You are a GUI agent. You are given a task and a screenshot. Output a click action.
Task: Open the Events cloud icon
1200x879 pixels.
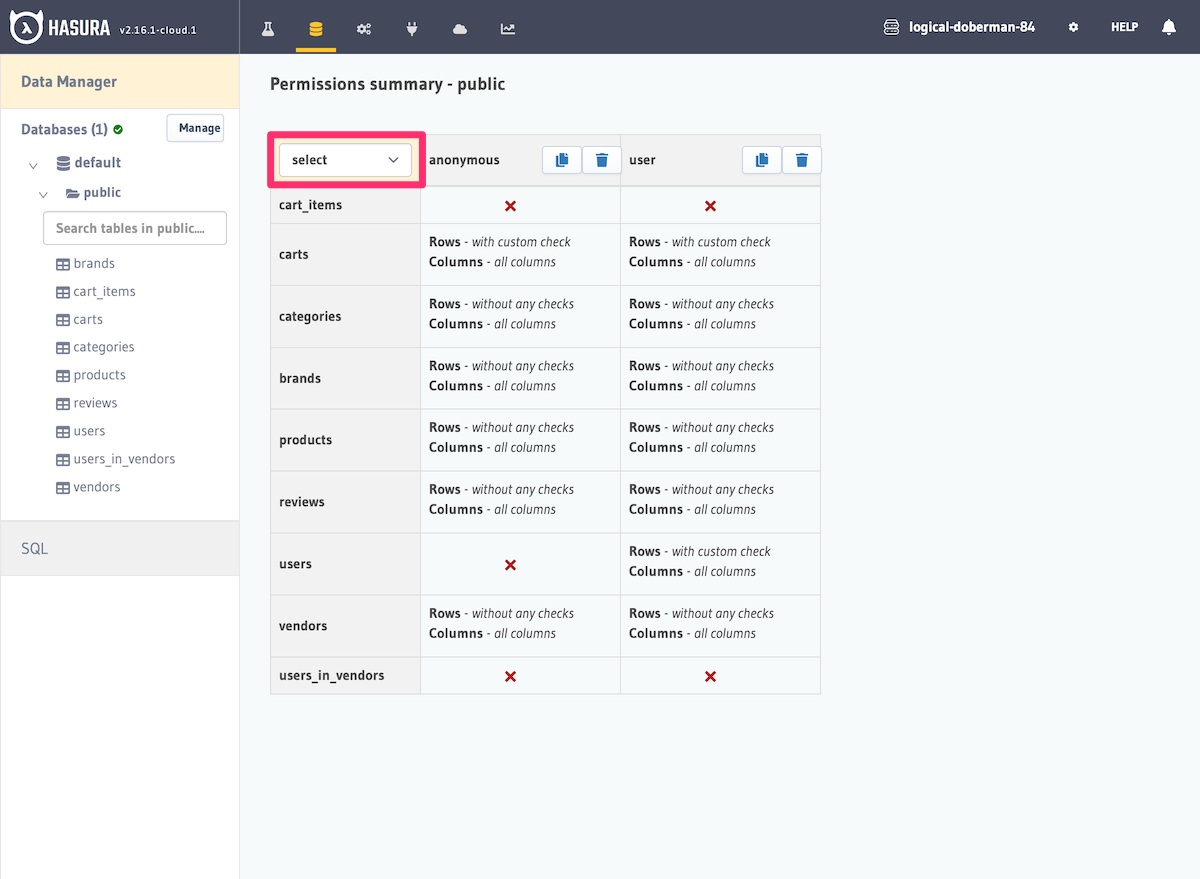[x=460, y=28]
